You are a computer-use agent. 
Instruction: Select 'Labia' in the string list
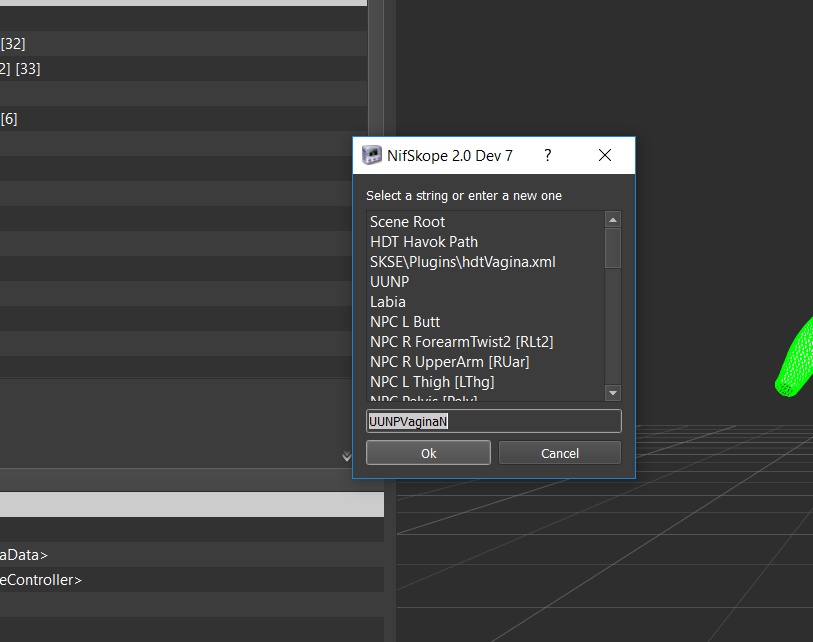[485, 302]
